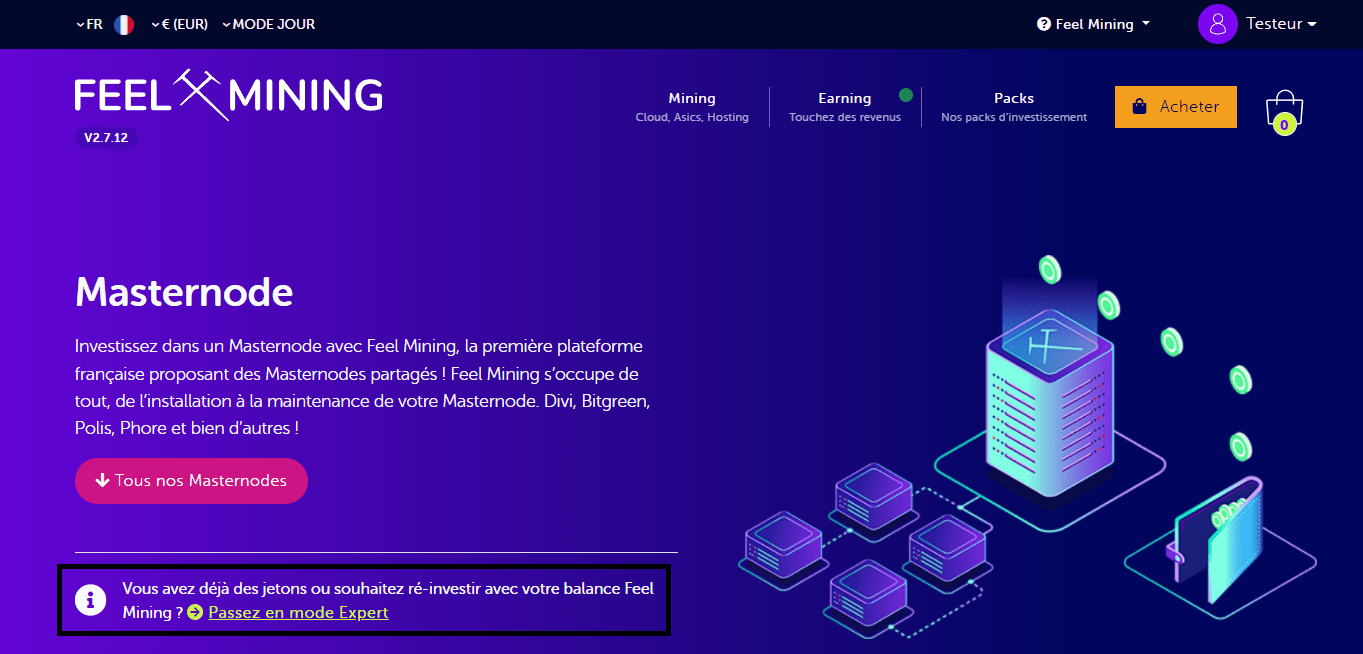Open the Feel Mining header dropdown
Viewport: 1363px width, 654px height.
[1093, 23]
